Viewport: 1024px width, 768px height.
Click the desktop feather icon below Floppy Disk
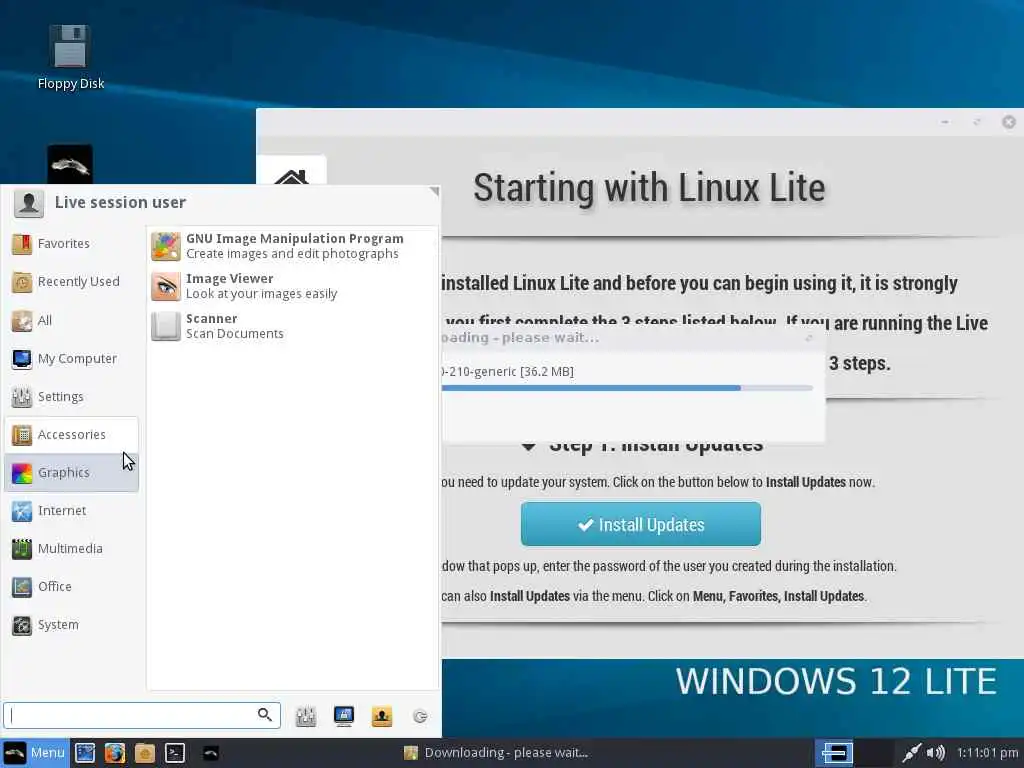70,165
